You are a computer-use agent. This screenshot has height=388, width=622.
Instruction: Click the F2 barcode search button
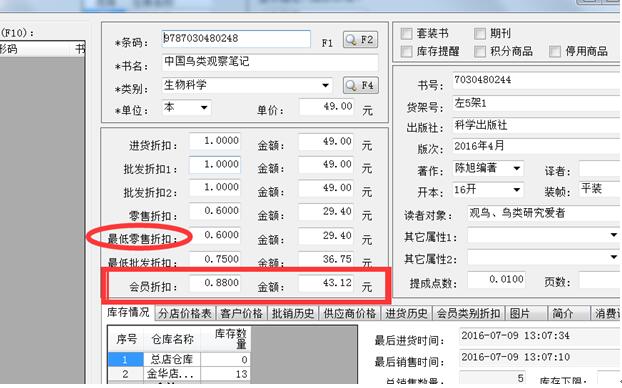(360, 40)
